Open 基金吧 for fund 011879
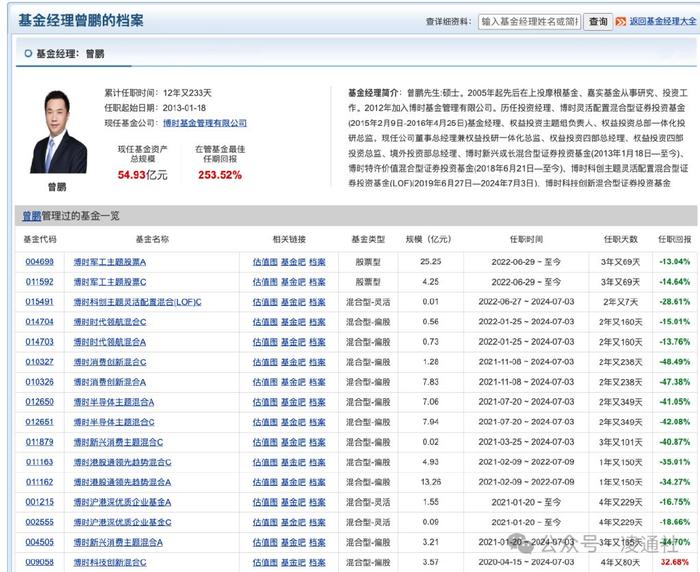Viewport: 700px width, 572px height. pos(293,442)
